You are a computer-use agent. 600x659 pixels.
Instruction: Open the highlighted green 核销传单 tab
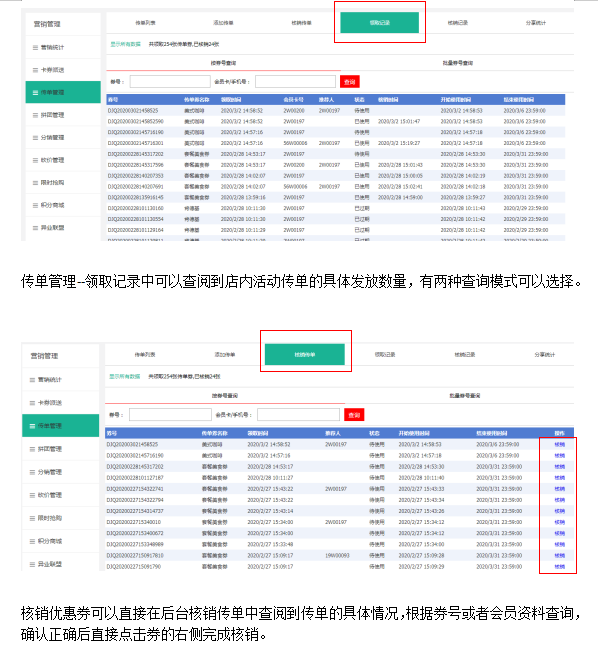(305, 355)
